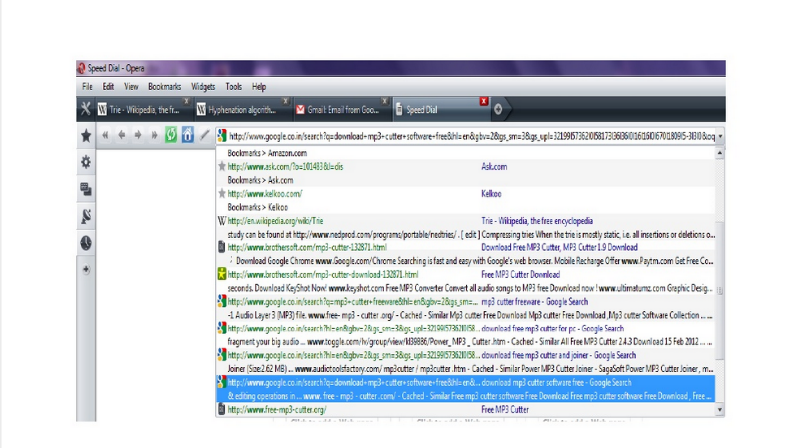Viewport: 785px width, 448px height.
Task: Click the page icon beside free-mp3-cutter.org suggestion
Action: [x=222, y=409]
